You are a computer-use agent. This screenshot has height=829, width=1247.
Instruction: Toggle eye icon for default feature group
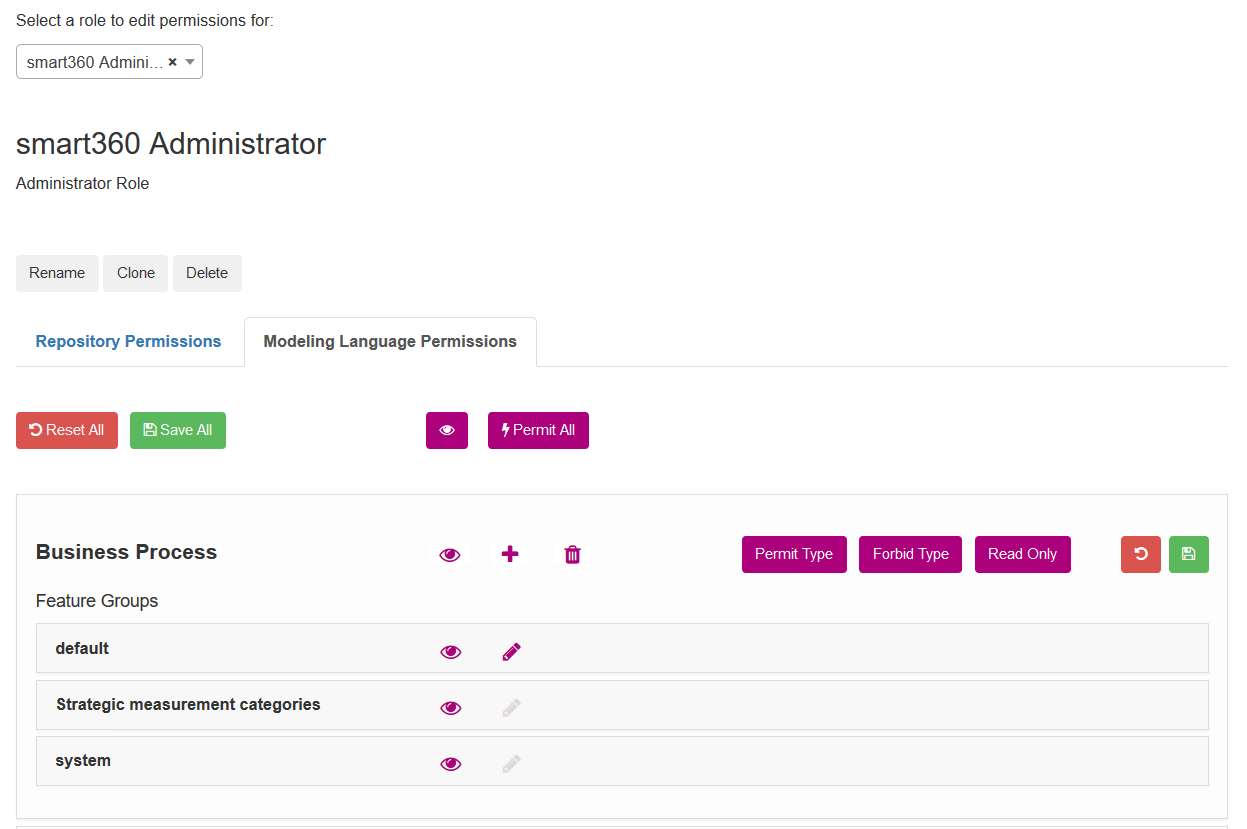click(451, 652)
